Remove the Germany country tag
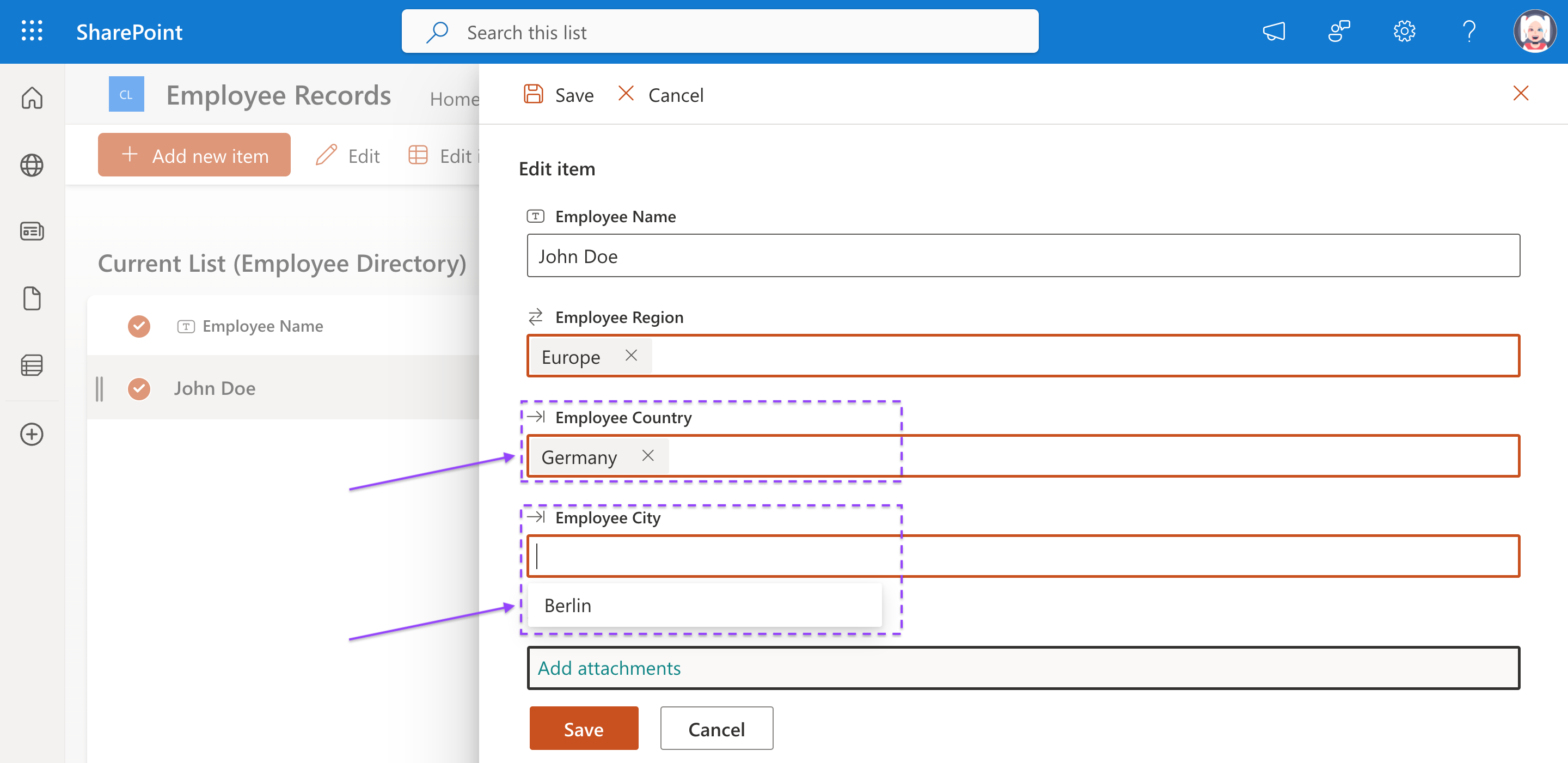 (x=648, y=456)
